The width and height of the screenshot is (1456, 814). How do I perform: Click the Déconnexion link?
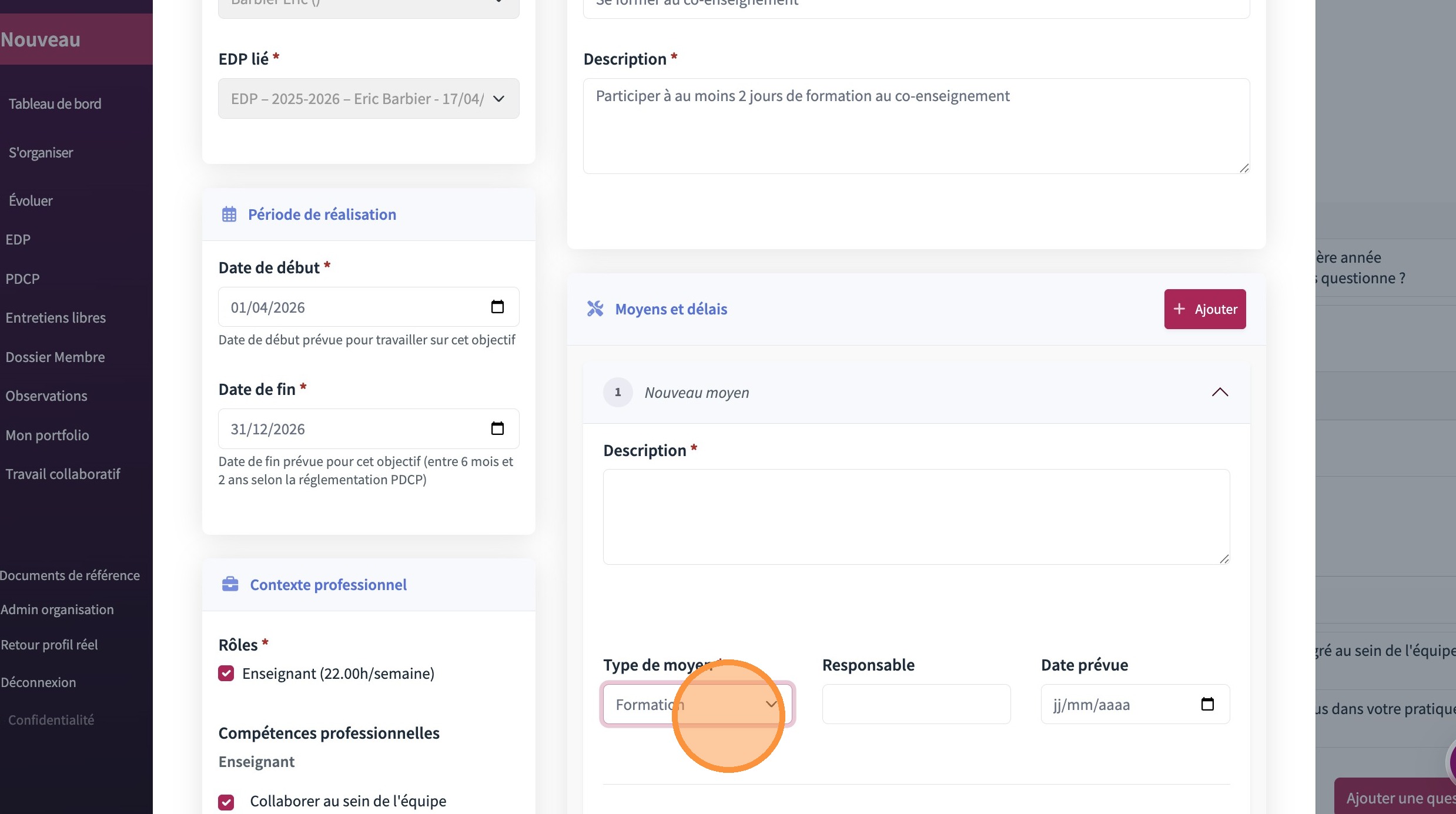[x=38, y=682]
